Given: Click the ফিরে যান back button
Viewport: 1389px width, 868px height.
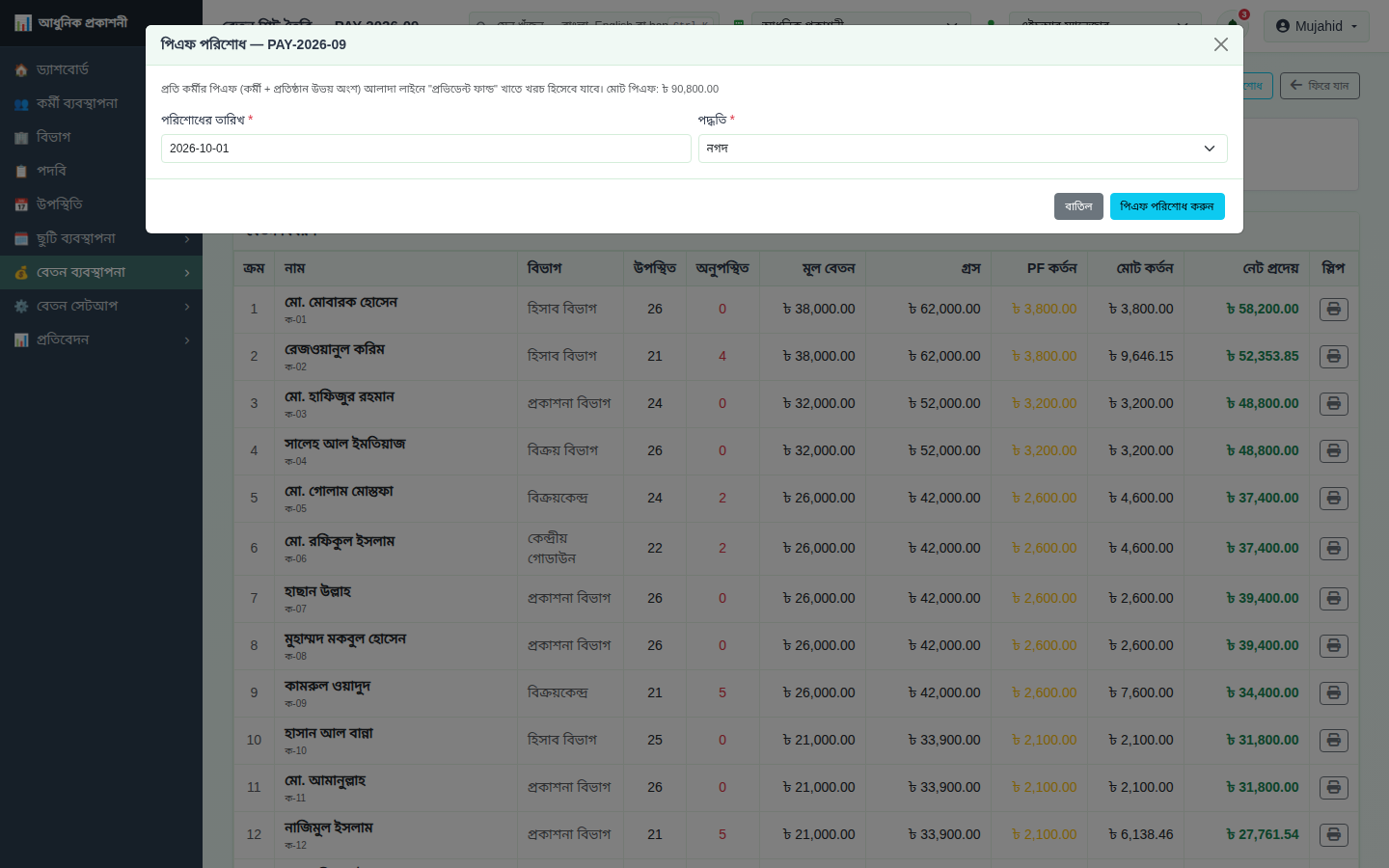Looking at the screenshot, I should [1320, 86].
